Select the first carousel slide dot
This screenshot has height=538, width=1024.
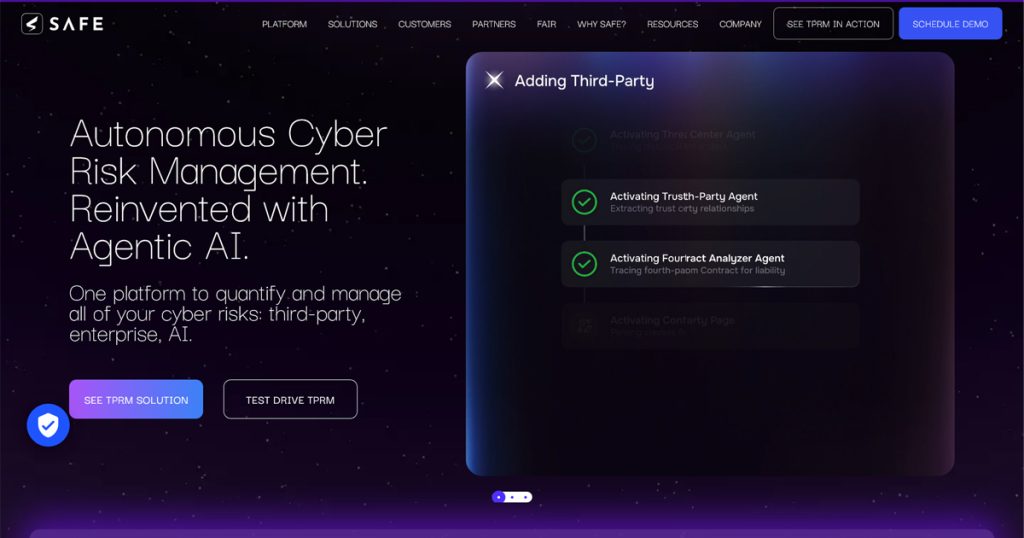[499, 497]
